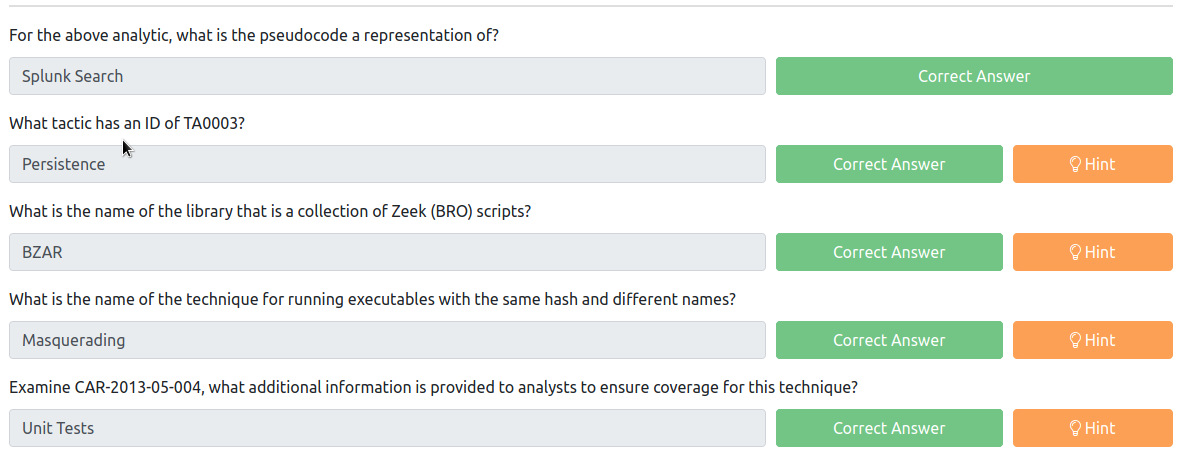
Task: Click the horizontal divider line above the questions
Action: coord(591,6)
